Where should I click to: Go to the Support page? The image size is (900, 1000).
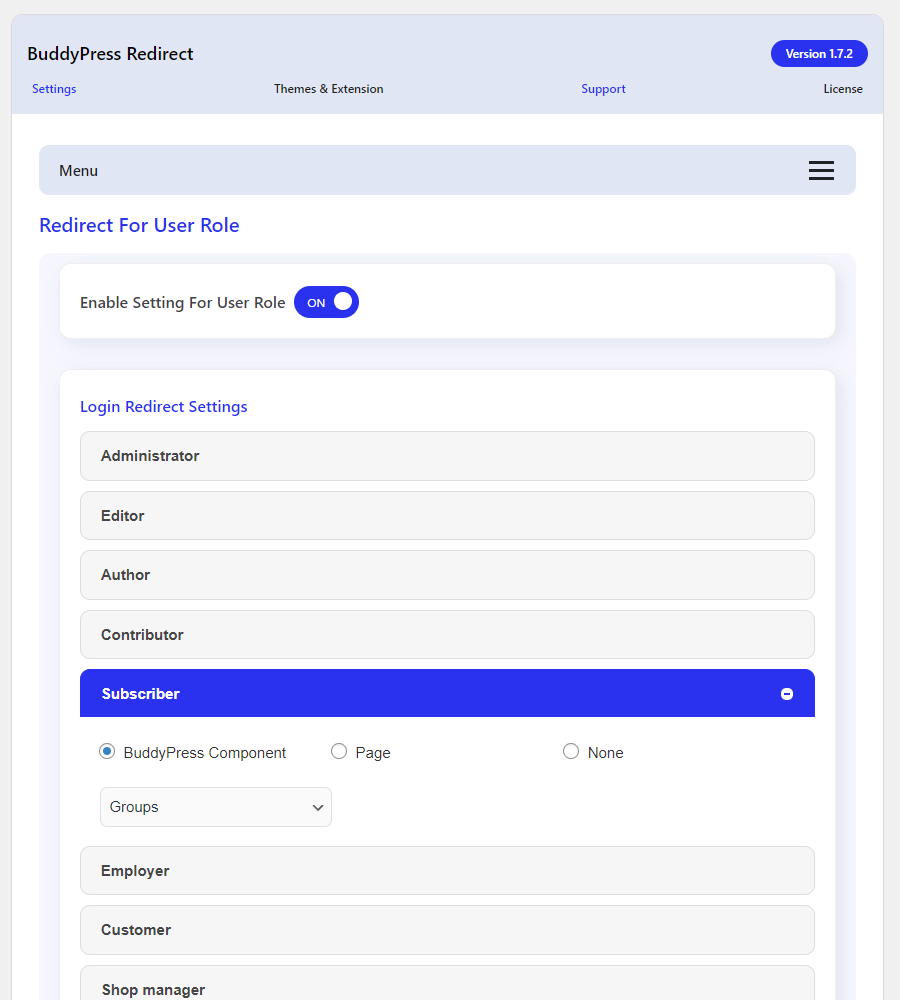pyautogui.click(x=603, y=89)
